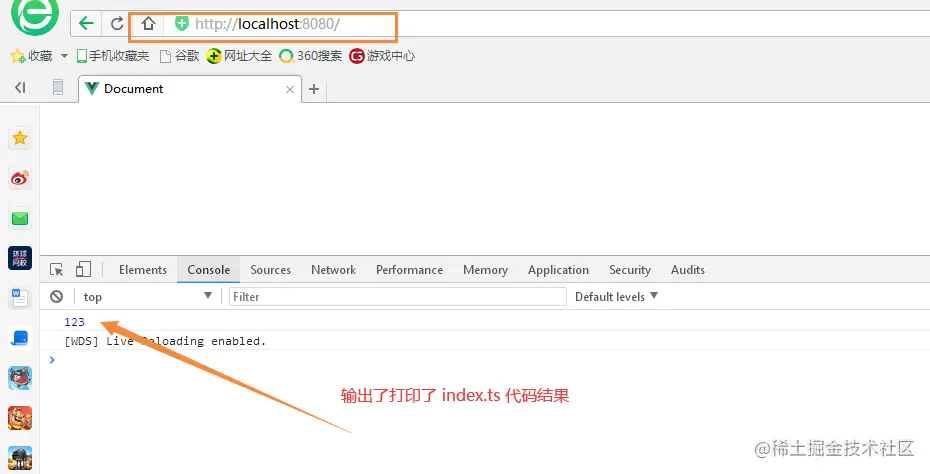The width and height of the screenshot is (930, 474).
Task: Open blue chat bubble sidebar icon
Action: [x=20, y=338]
